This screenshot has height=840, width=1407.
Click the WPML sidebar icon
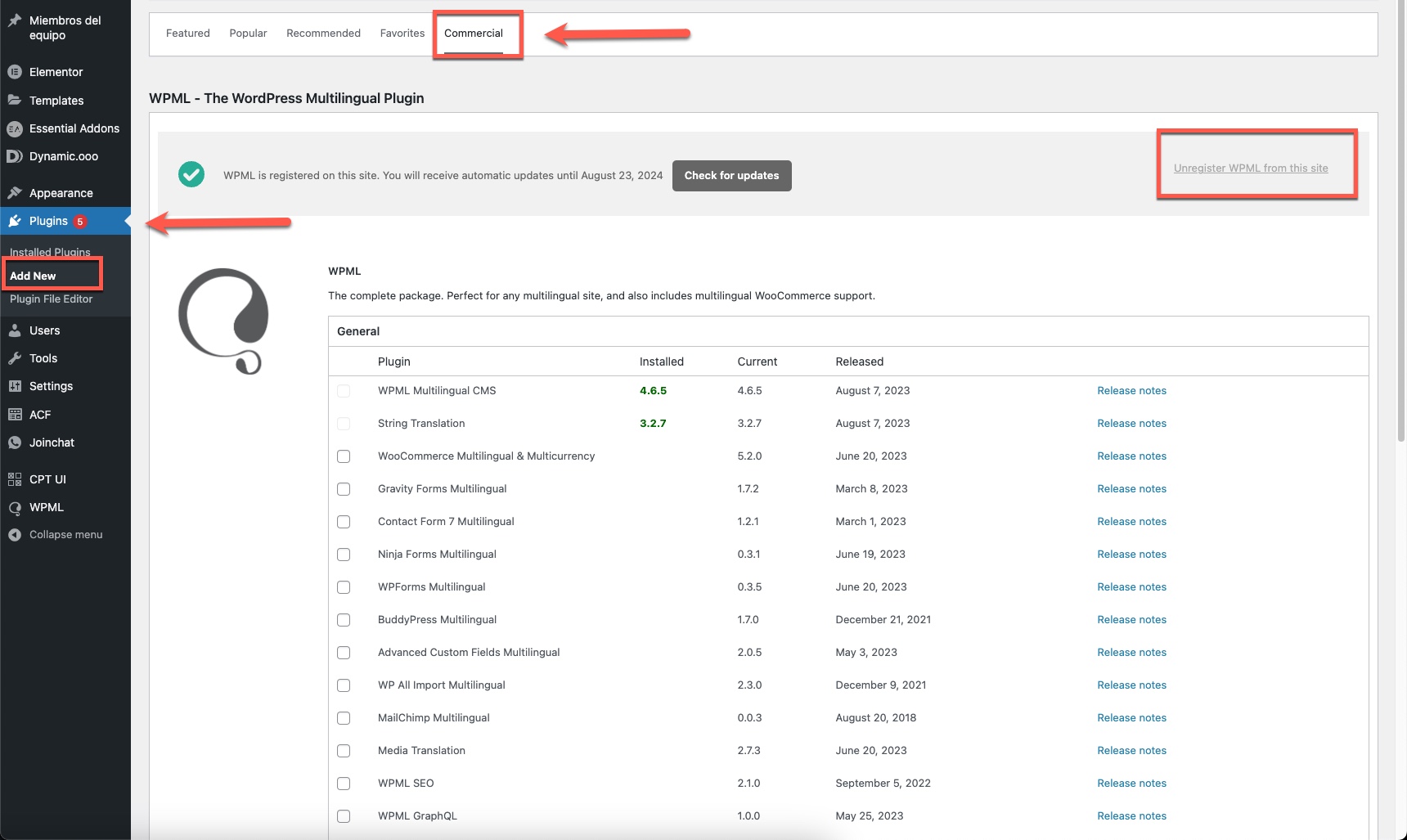pos(14,507)
